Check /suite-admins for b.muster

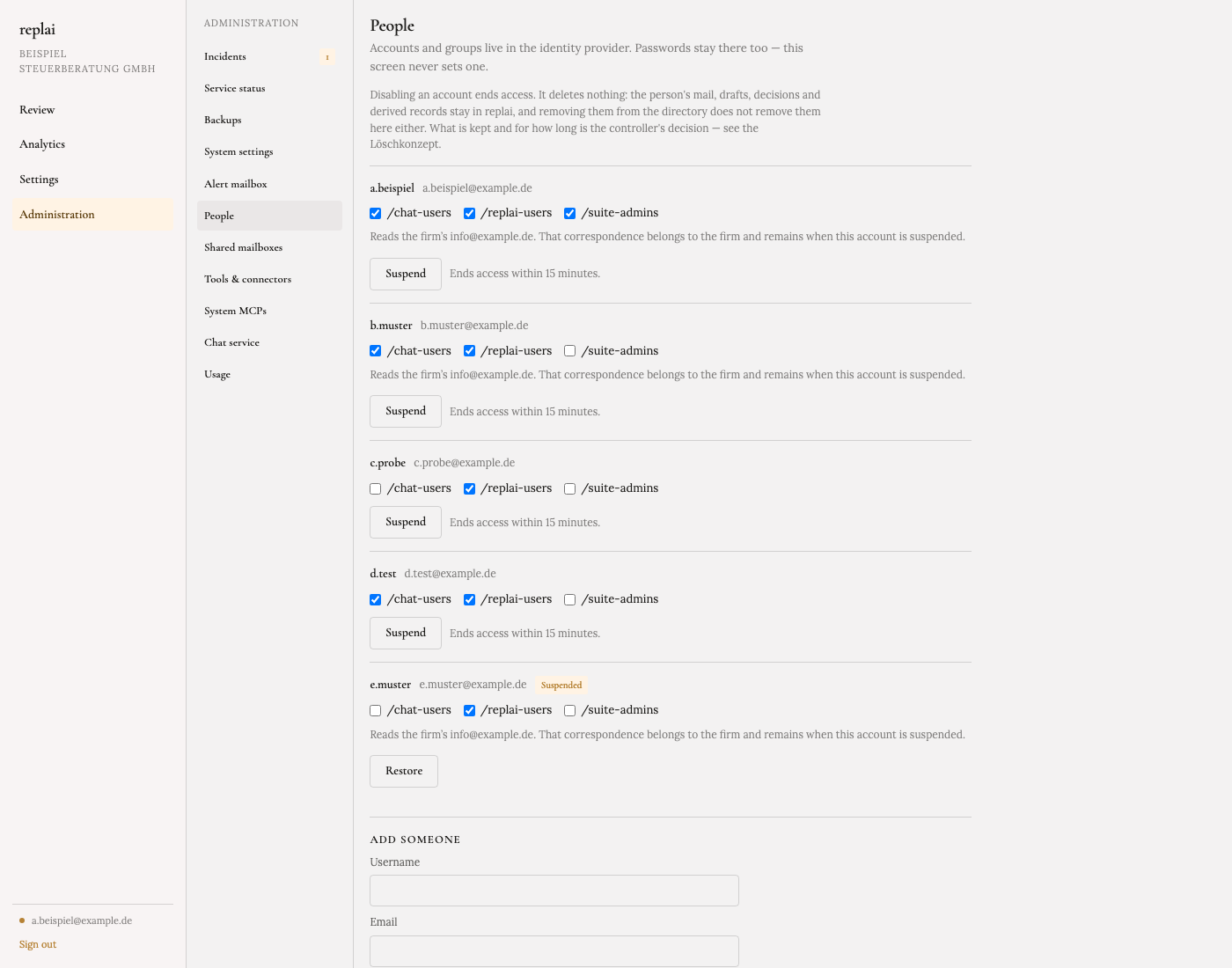click(x=570, y=351)
